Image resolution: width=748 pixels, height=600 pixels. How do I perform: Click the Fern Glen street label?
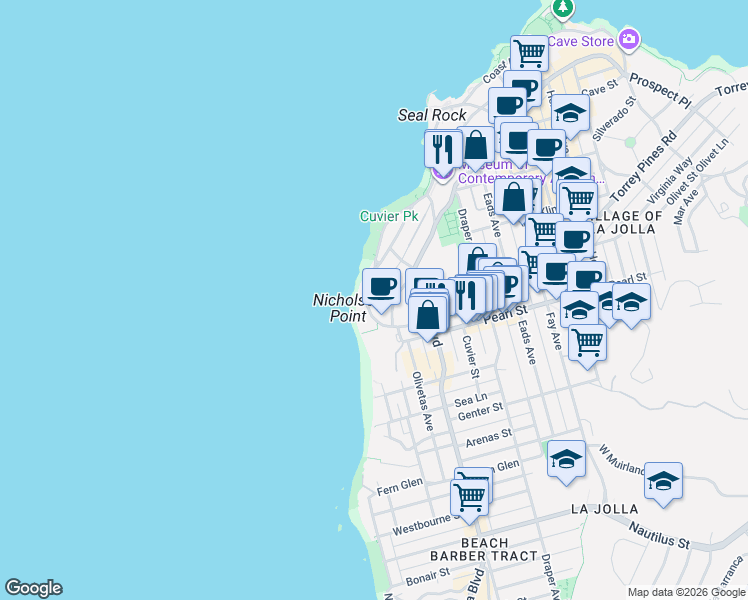click(399, 486)
